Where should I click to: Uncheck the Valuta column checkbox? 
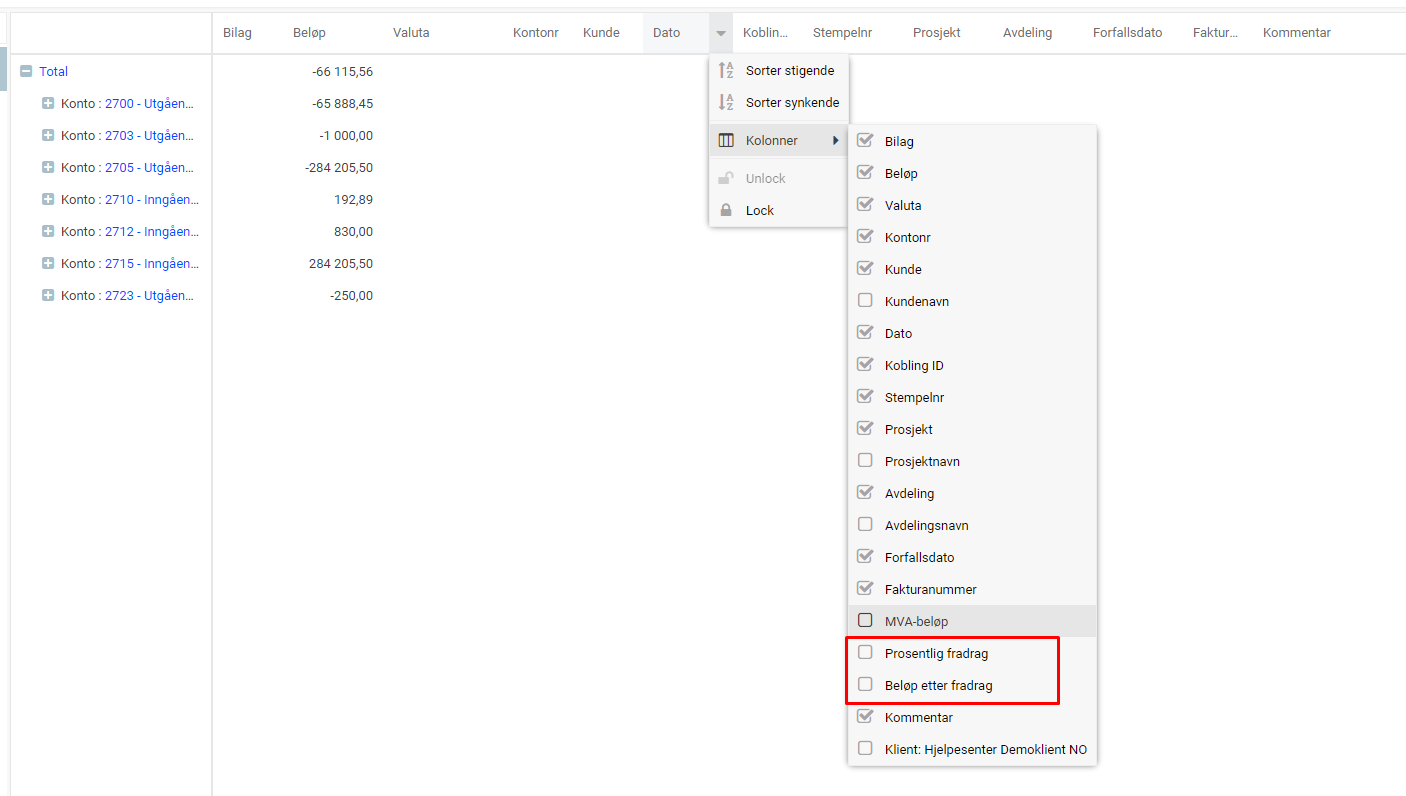pos(866,205)
